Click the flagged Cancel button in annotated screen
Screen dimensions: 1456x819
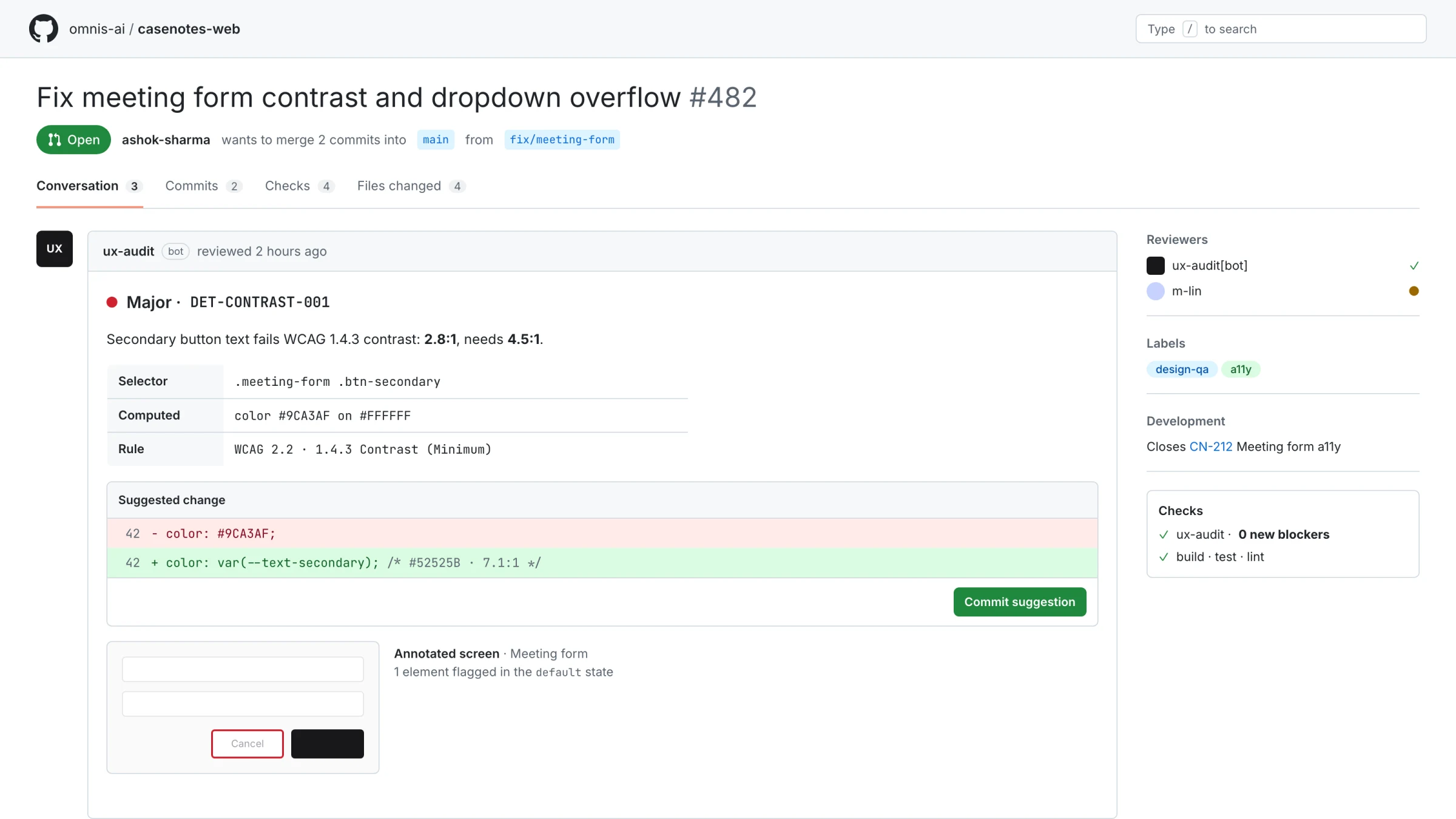pos(248,744)
